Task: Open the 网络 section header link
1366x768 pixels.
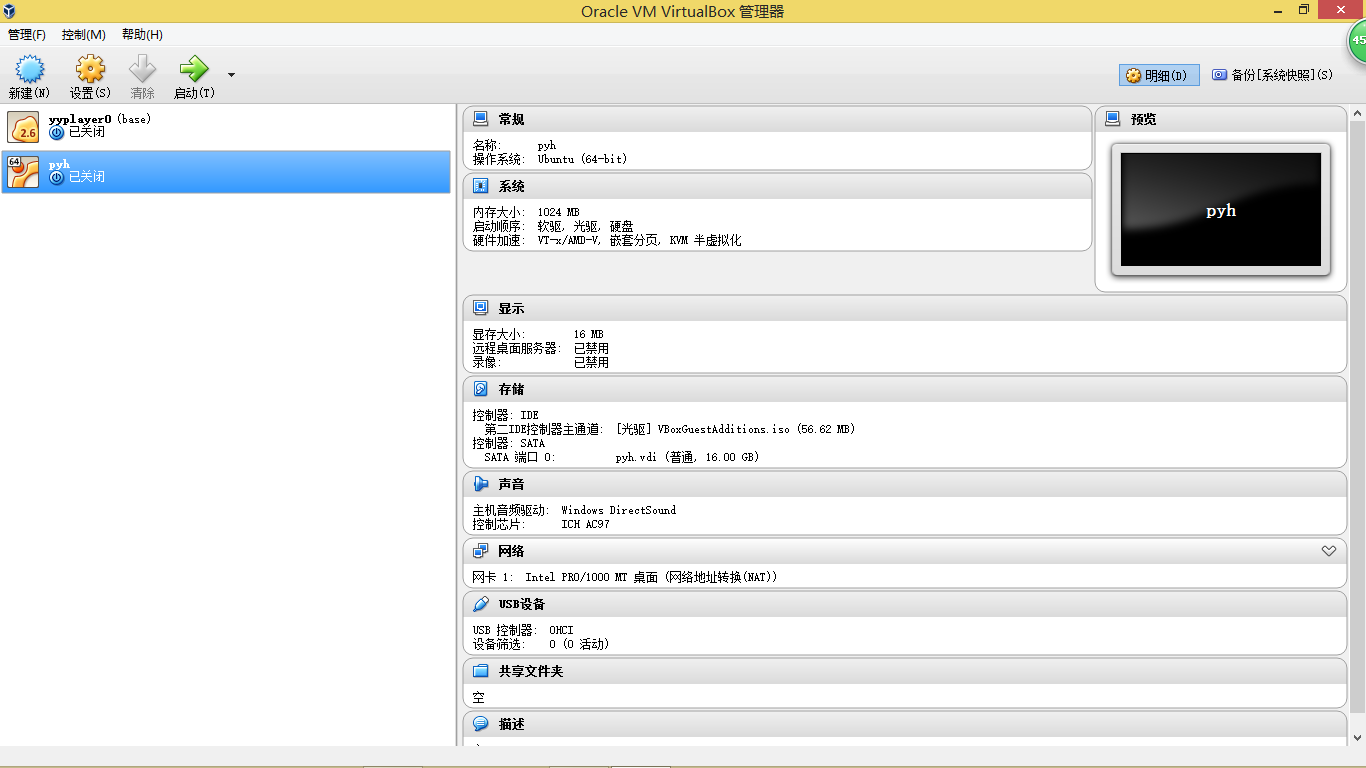Action: point(511,551)
